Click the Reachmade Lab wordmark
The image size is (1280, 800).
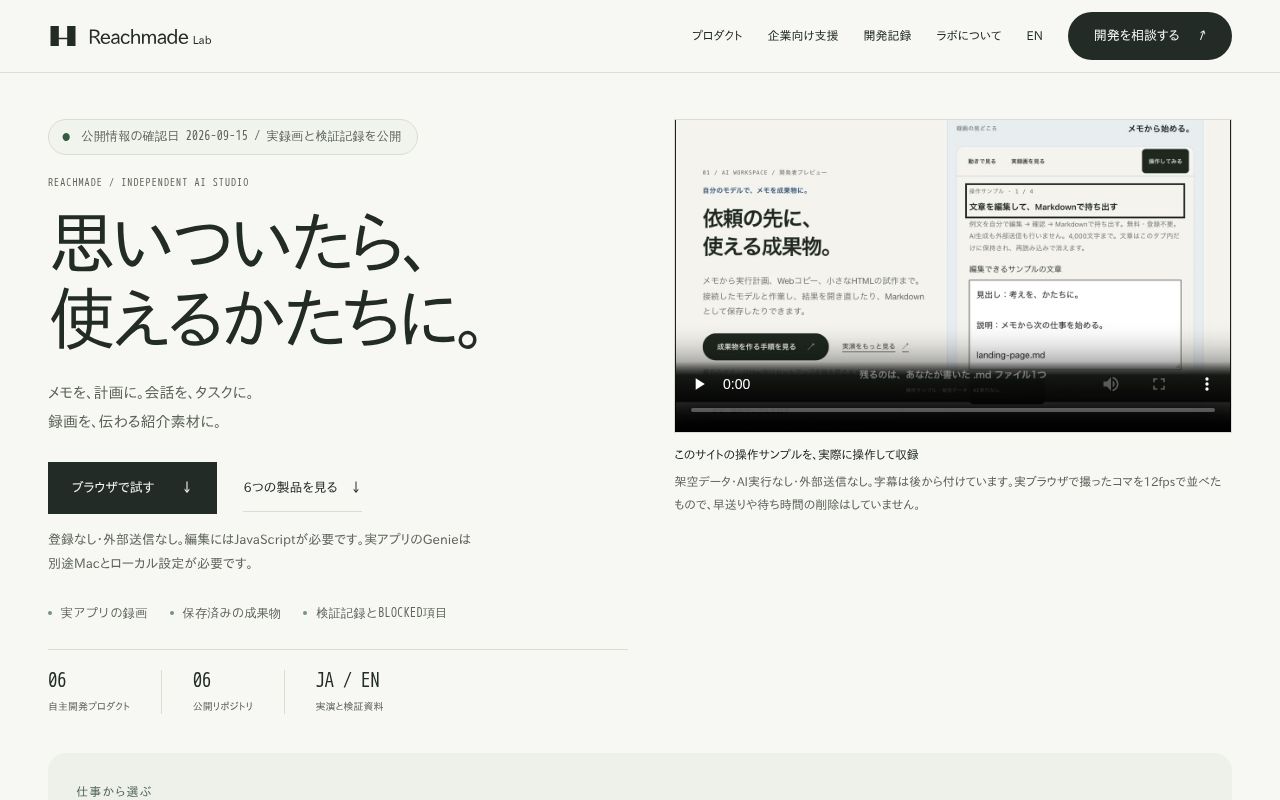pyautogui.click(x=150, y=37)
